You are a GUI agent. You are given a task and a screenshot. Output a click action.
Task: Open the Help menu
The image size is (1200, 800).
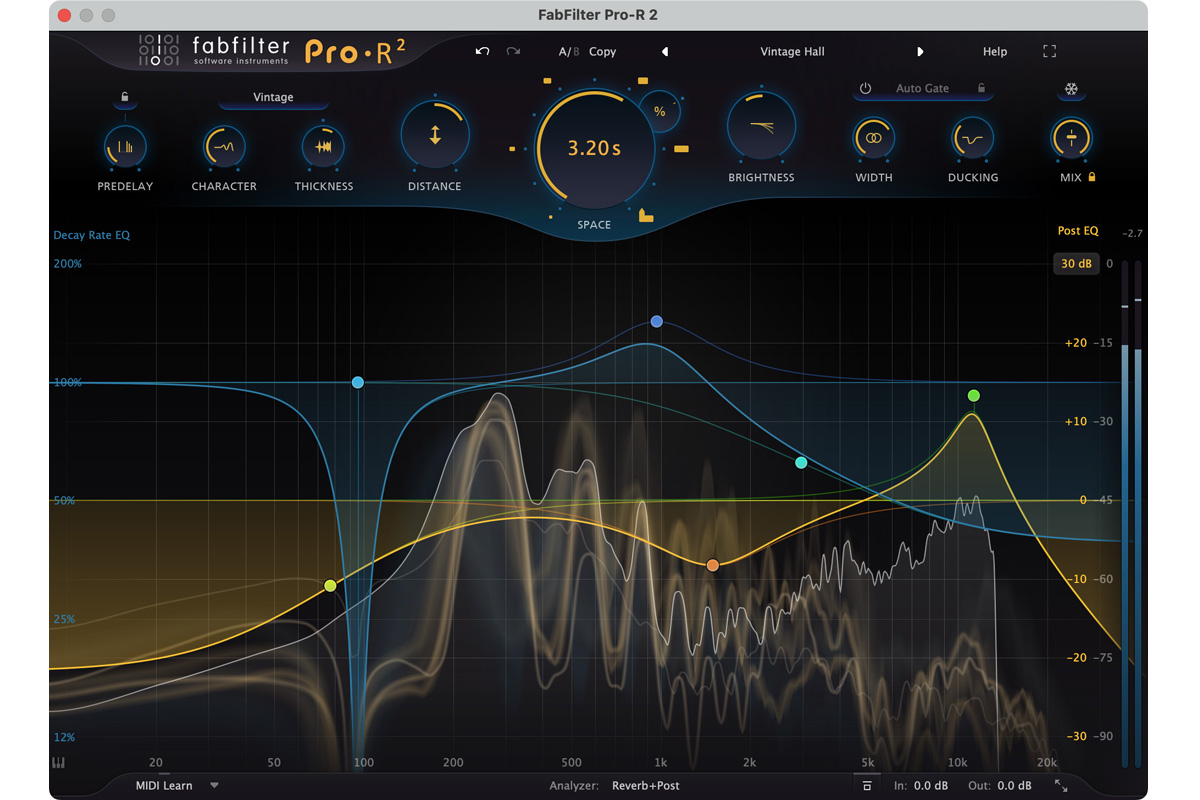[x=995, y=52]
